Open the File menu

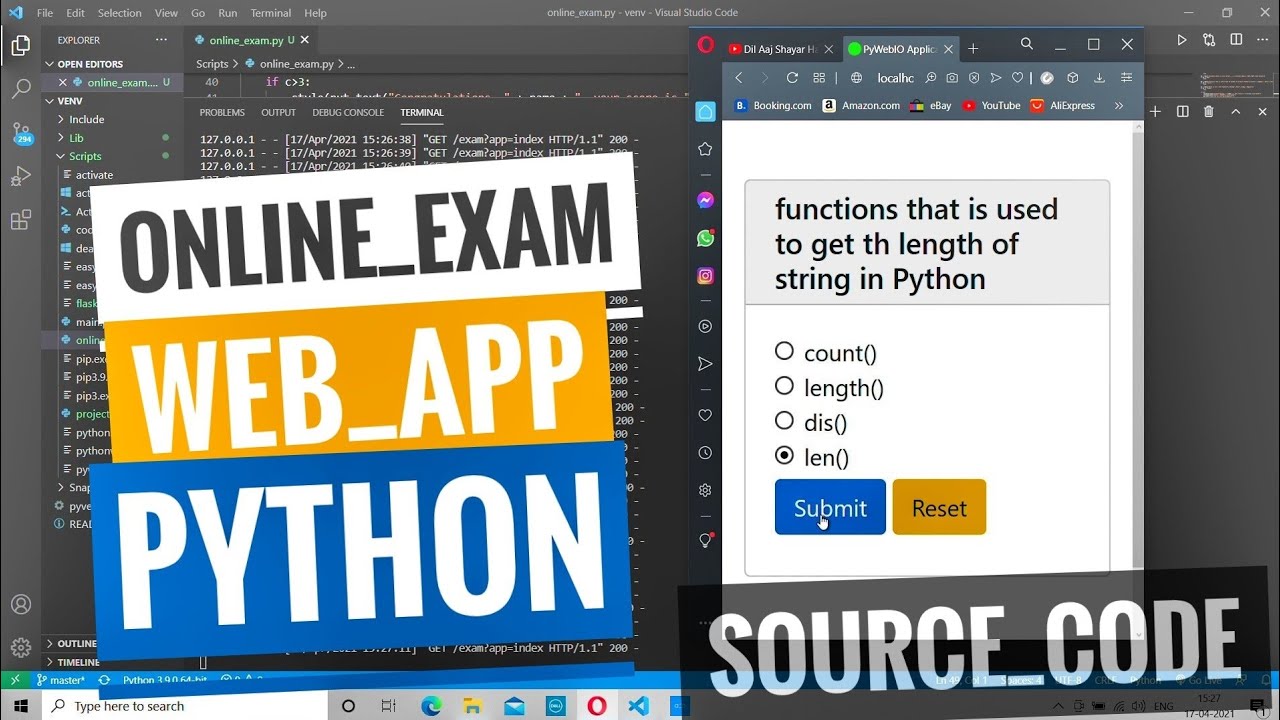(x=45, y=13)
